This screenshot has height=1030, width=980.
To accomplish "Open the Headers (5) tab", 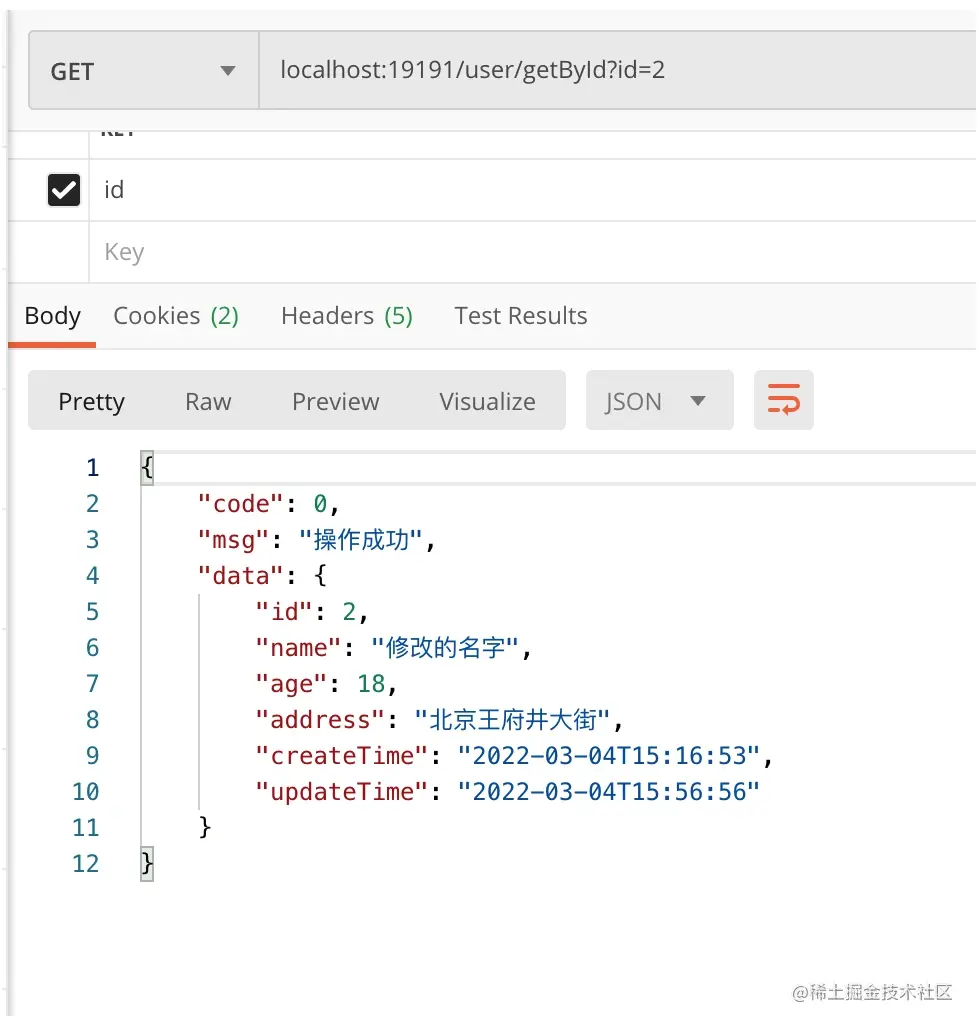I will pyautogui.click(x=346, y=315).
